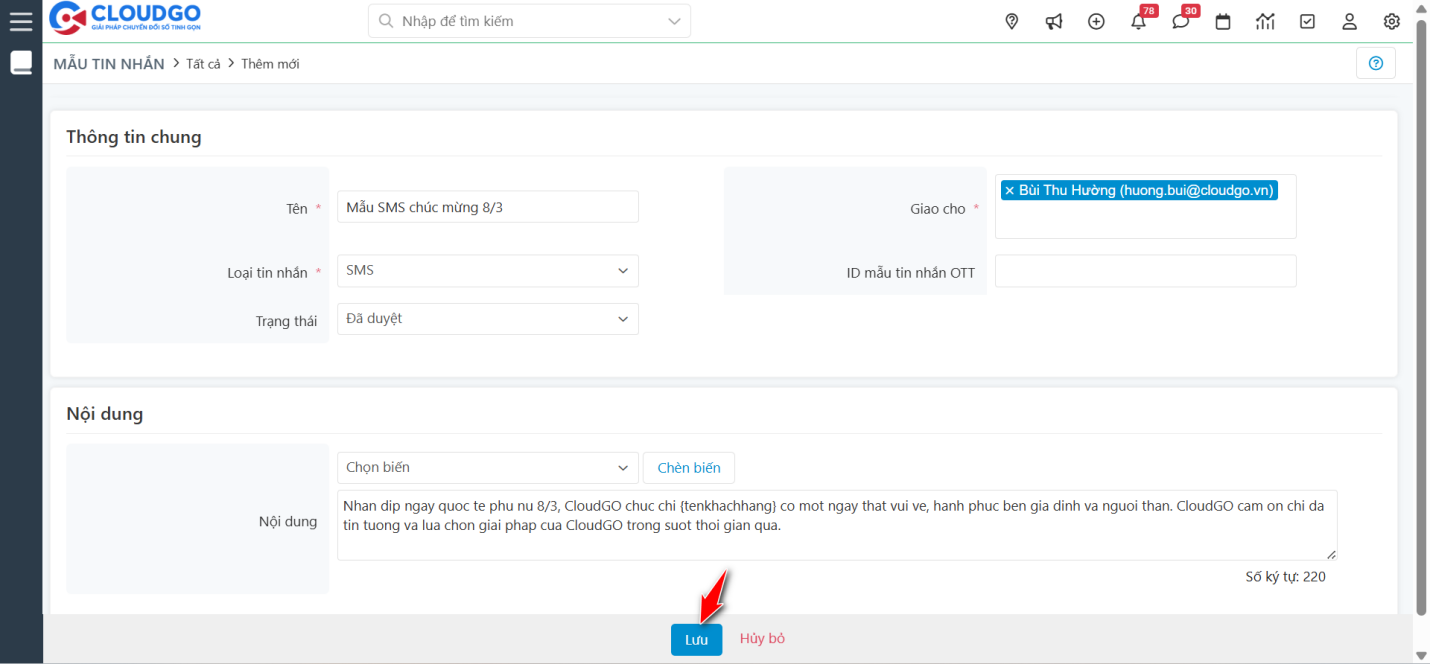Open the Trạng thái status dropdown
This screenshot has height=664, width=1430.
click(487, 318)
